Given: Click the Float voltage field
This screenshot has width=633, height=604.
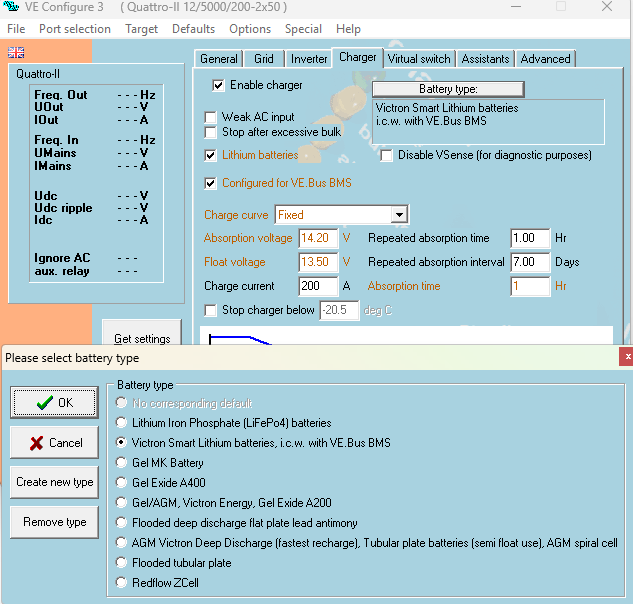Looking at the screenshot, I should 318,262.
